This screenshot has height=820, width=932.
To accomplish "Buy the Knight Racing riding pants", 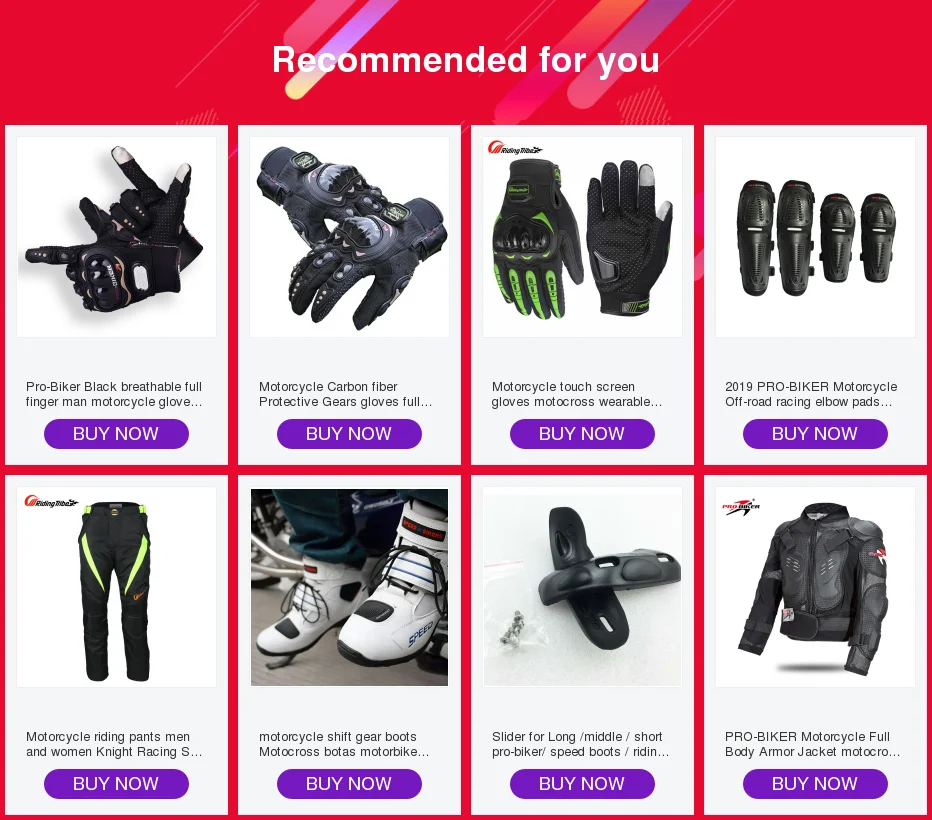I will tap(116, 784).
